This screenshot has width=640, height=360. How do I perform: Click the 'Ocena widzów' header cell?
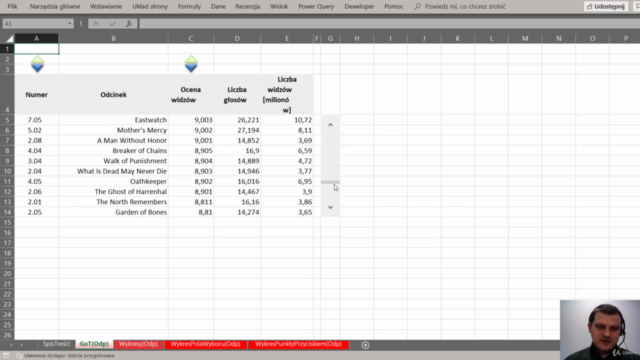[191, 94]
